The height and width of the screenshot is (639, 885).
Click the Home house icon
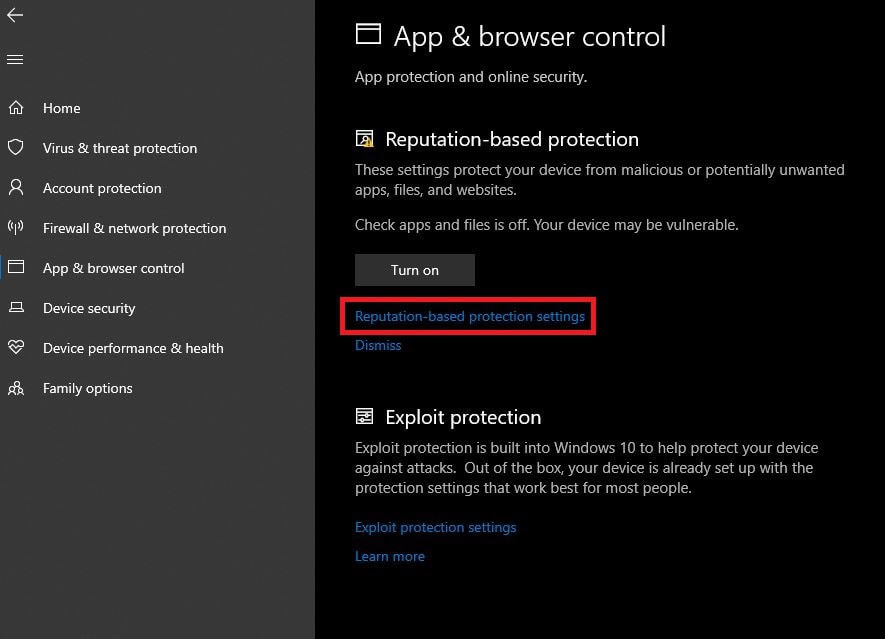pos(15,108)
